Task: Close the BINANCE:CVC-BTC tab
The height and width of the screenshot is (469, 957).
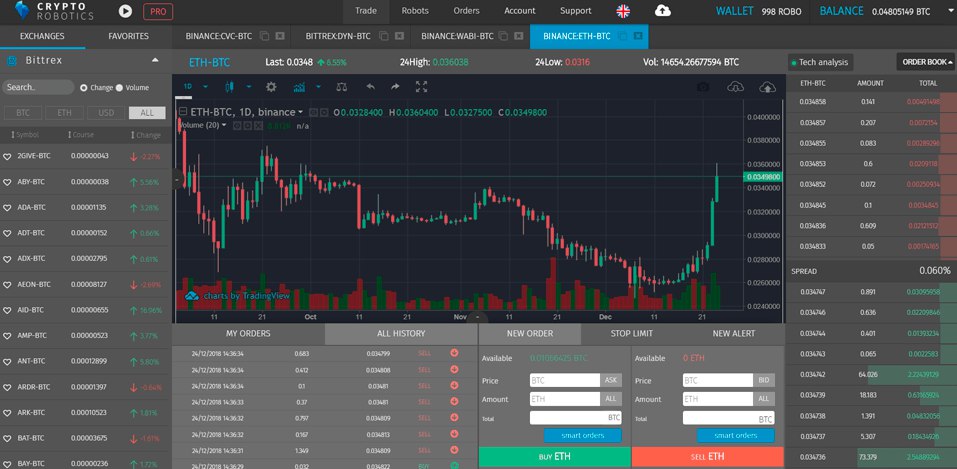Action: (x=280, y=36)
